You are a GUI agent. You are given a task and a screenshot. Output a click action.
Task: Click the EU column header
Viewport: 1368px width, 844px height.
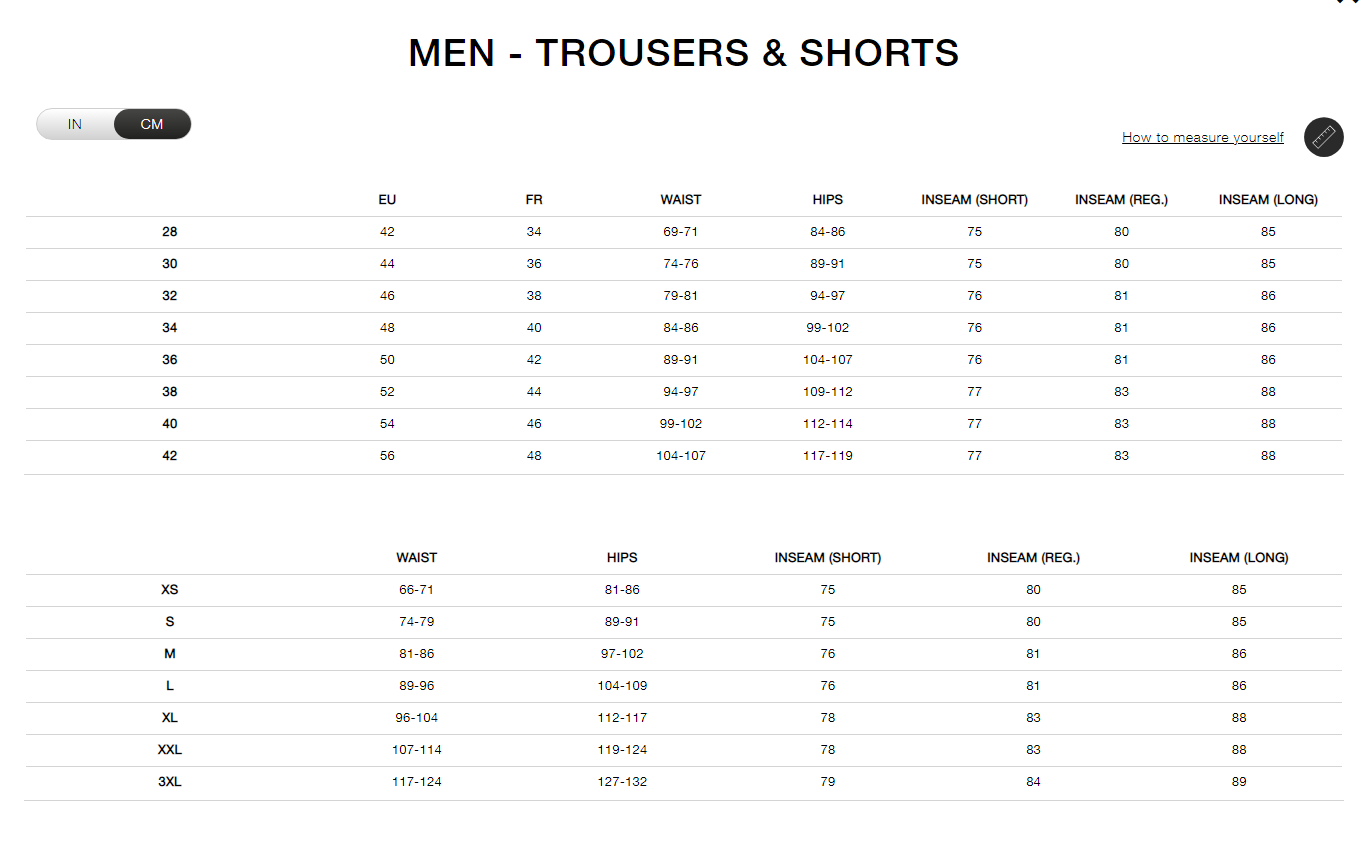click(x=387, y=200)
